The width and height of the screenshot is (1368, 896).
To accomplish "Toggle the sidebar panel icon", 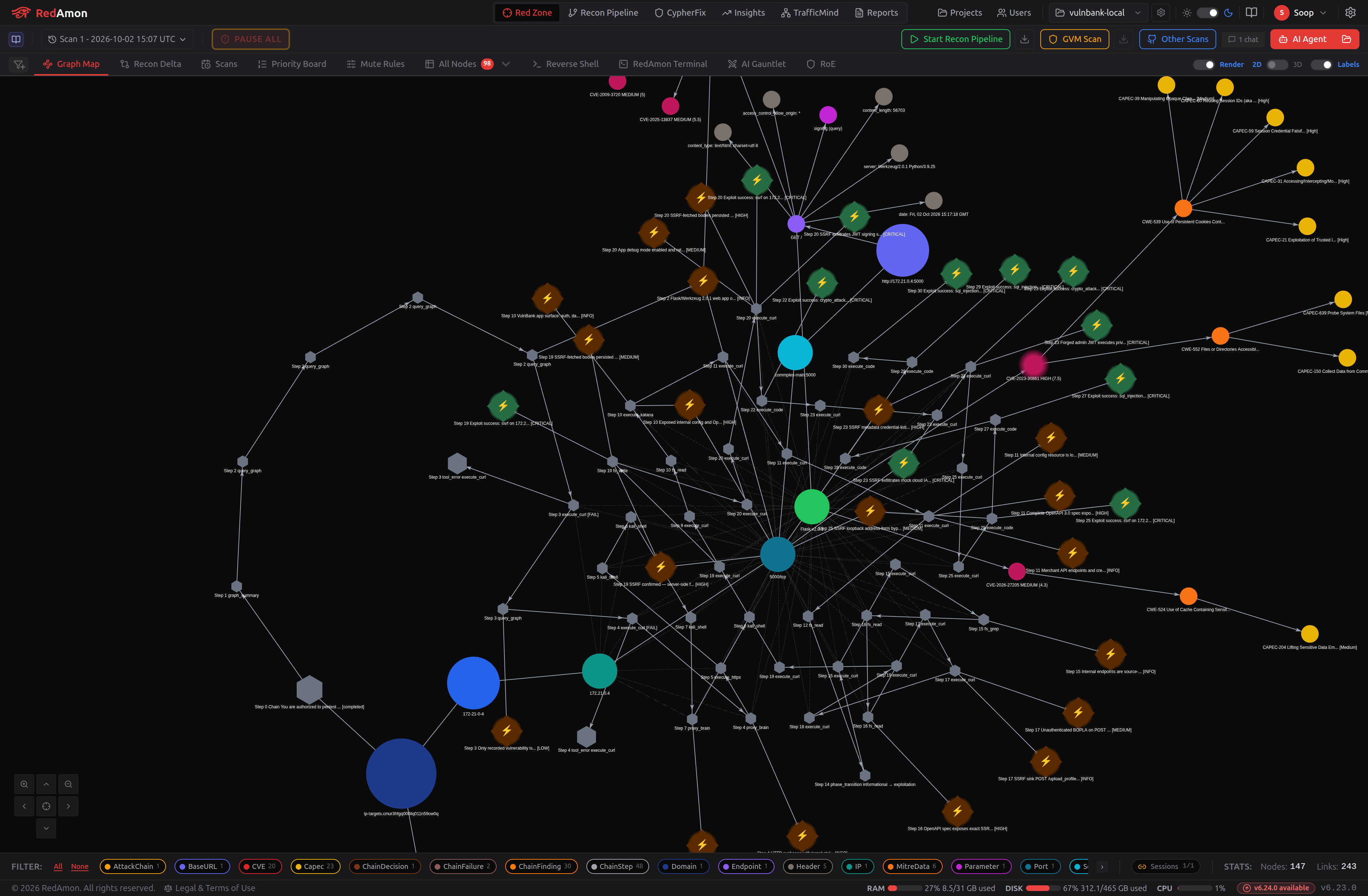I will [x=16, y=39].
